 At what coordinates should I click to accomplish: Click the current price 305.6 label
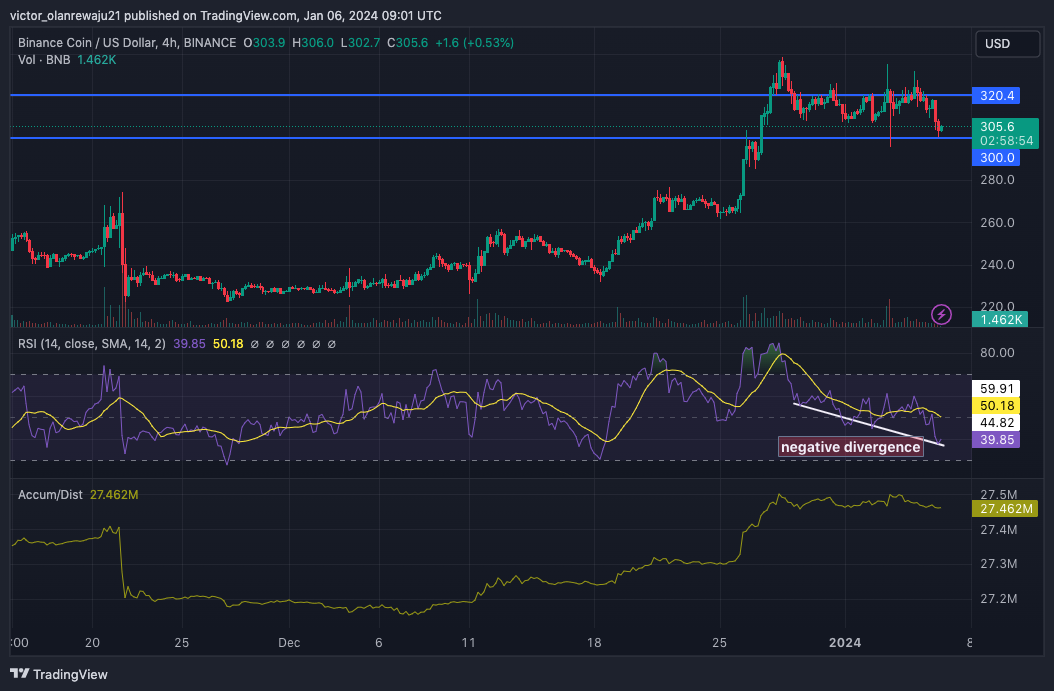(997, 126)
